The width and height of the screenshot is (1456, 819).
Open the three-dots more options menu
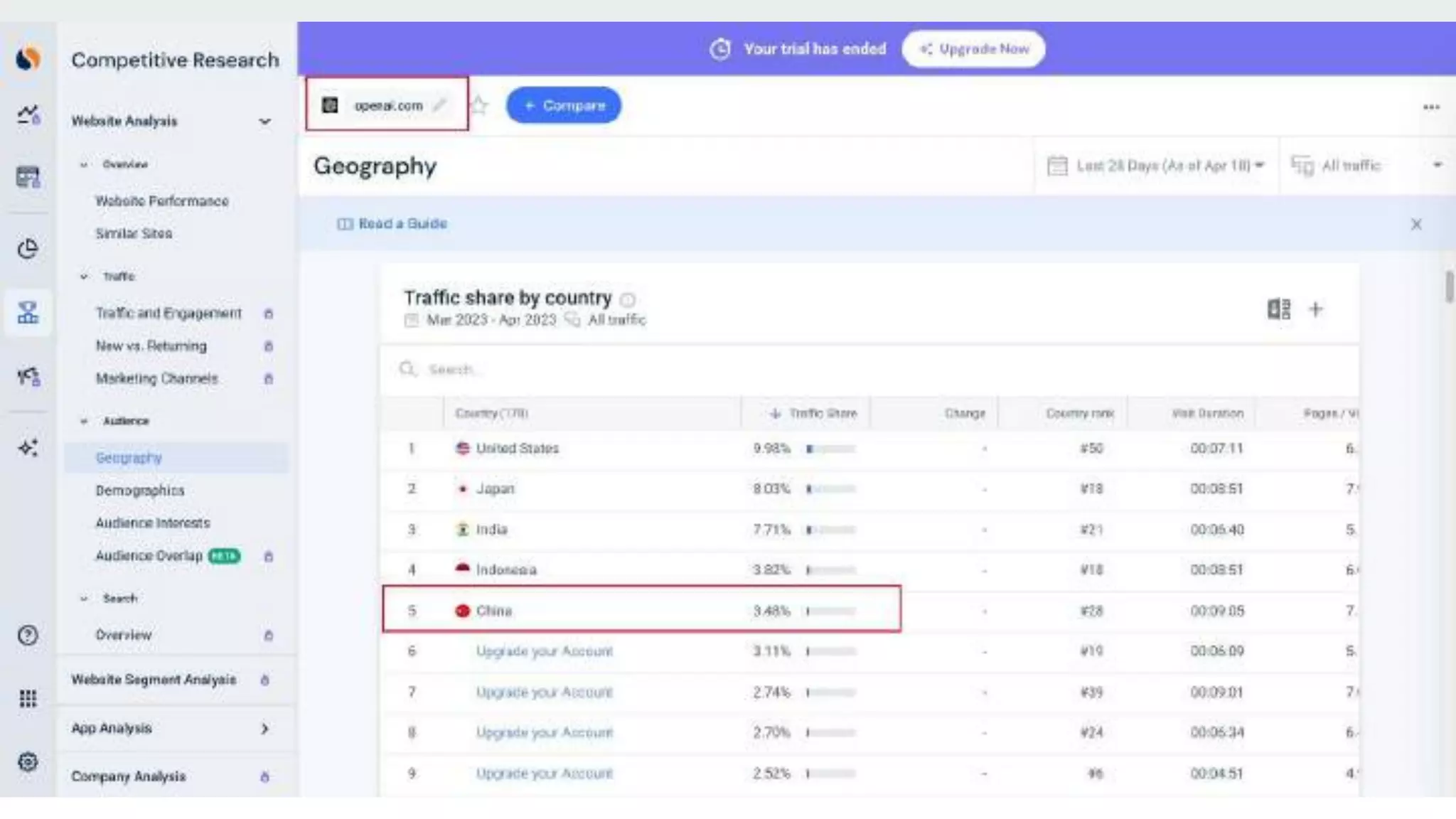[x=1431, y=107]
